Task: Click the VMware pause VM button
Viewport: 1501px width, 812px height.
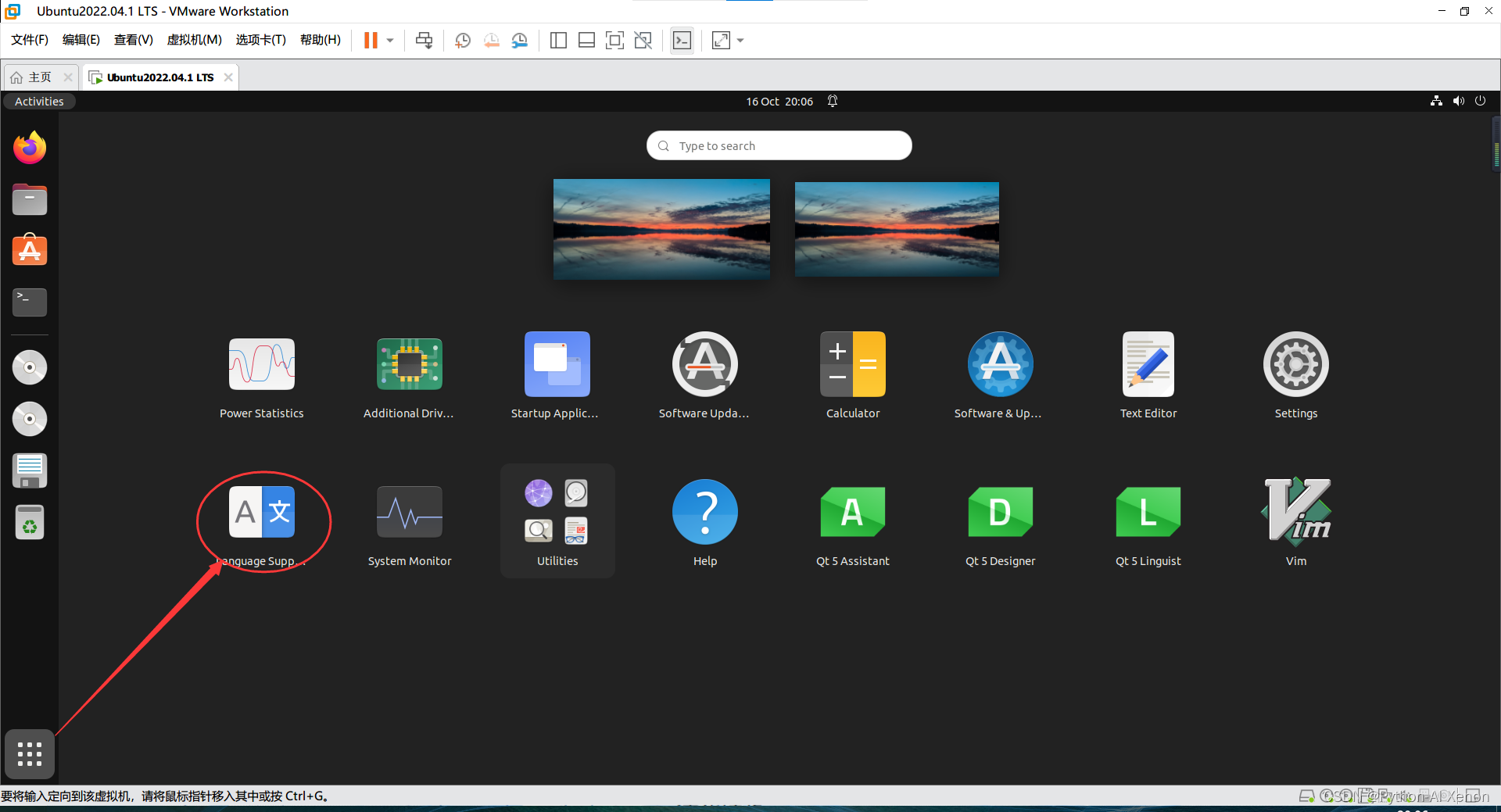Action: pyautogui.click(x=371, y=40)
